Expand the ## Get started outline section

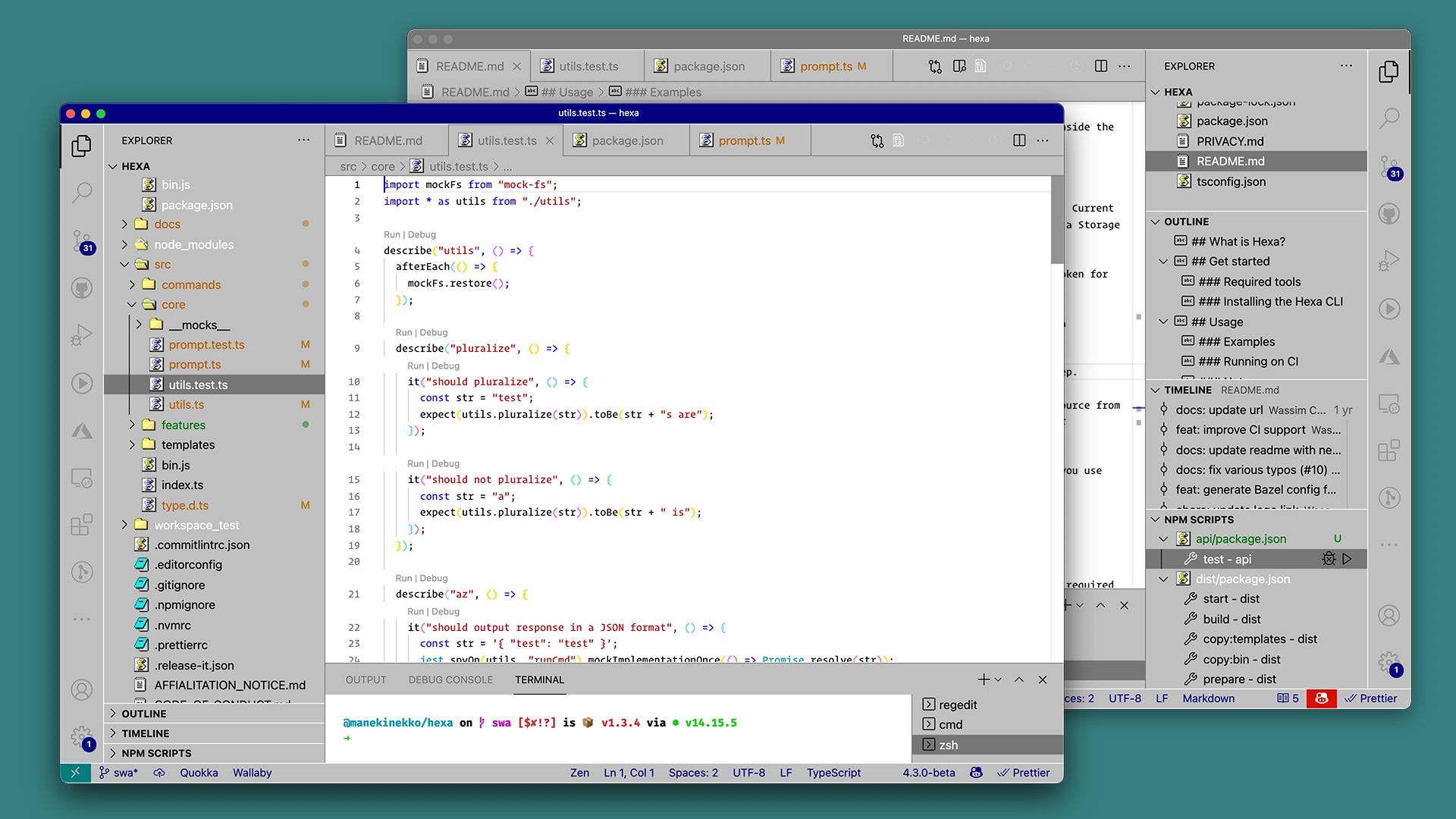1165,261
